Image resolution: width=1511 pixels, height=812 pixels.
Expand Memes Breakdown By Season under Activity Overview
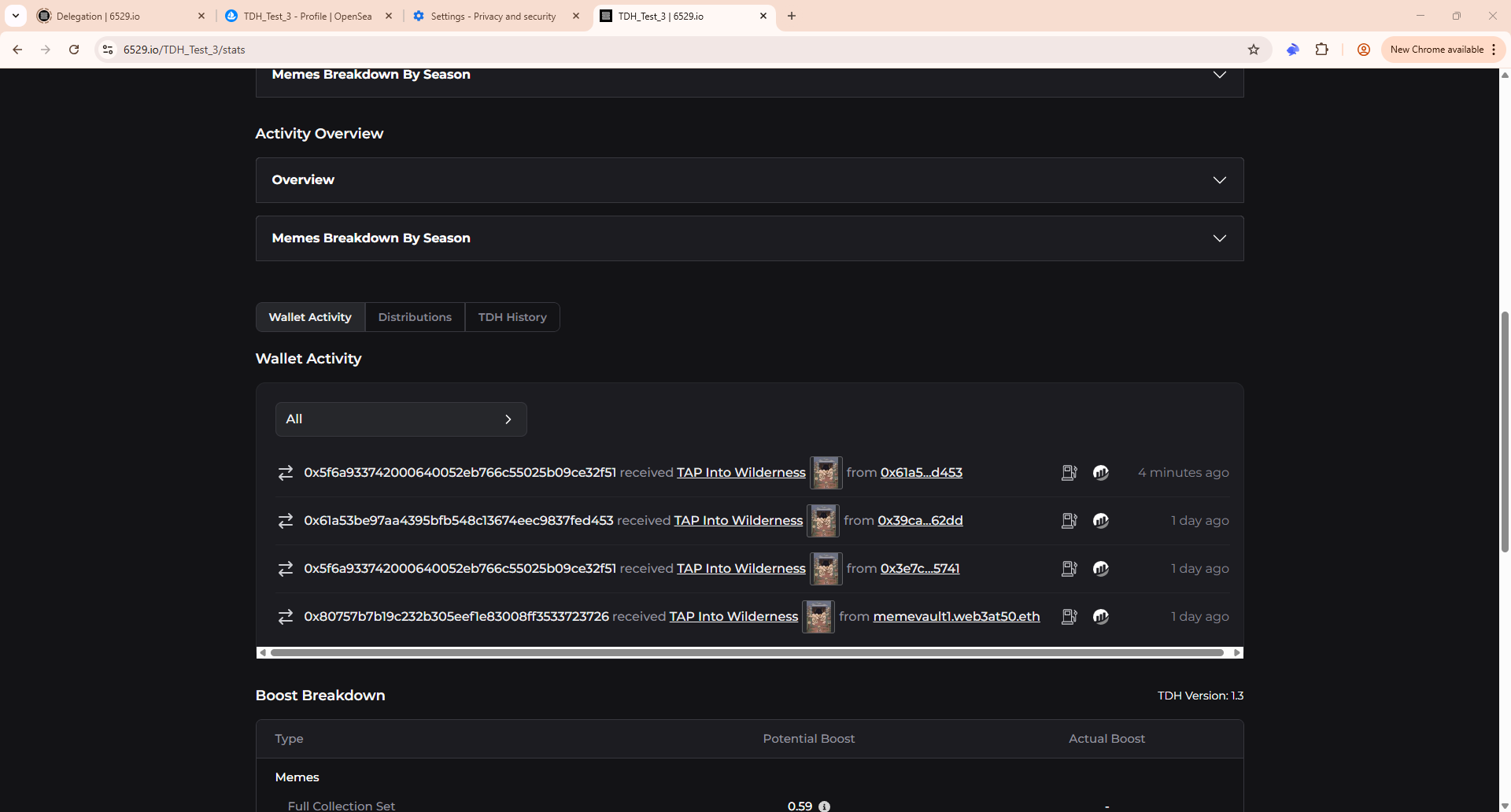click(x=749, y=238)
